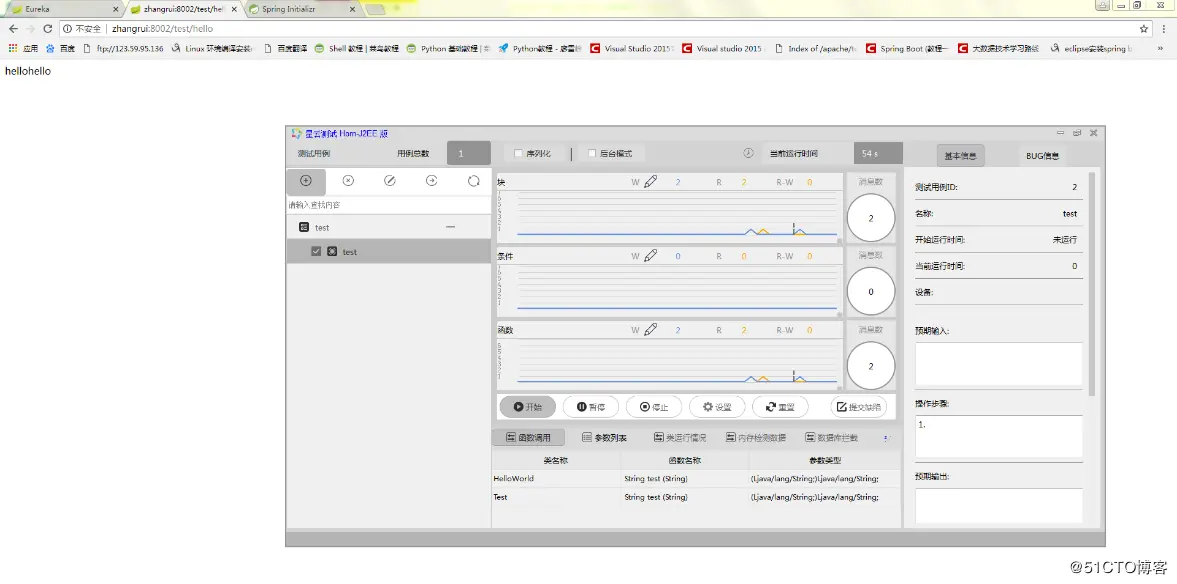Click the browser address bar URL
The width and height of the screenshot is (1177, 584).
pyautogui.click(x=163, y=29)
